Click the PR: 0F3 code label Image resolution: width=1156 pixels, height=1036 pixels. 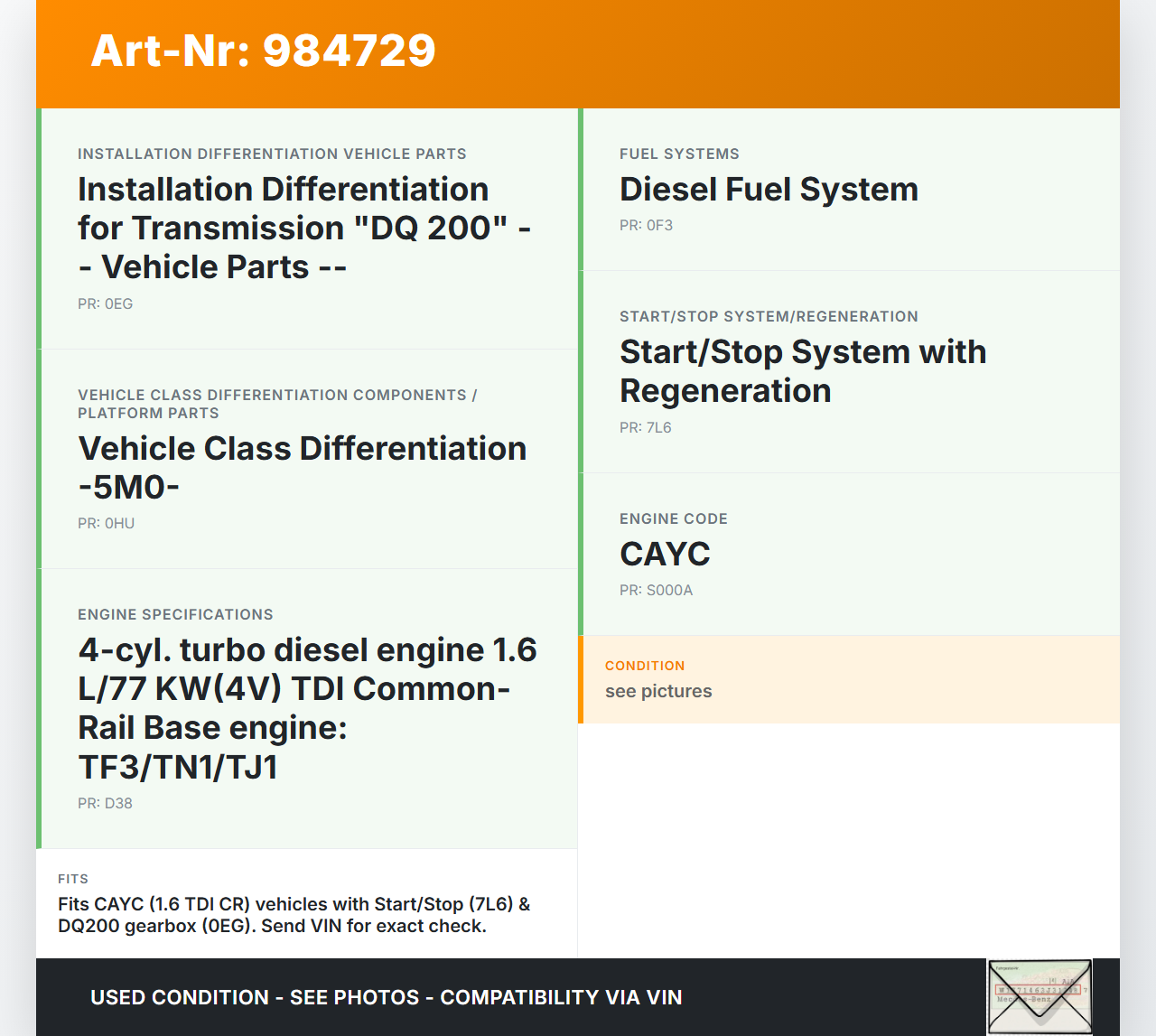[x=646, y=226]
